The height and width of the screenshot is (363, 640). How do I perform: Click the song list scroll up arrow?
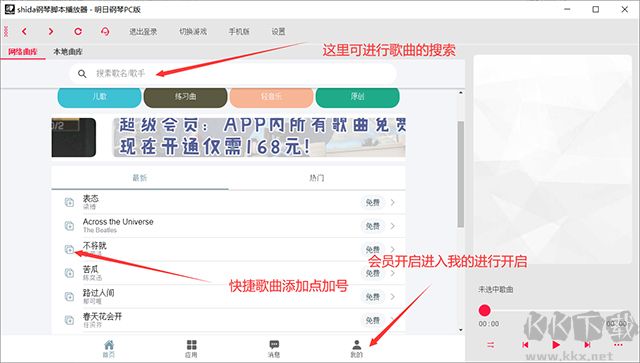pyautogui.click(x=460, y=93)
